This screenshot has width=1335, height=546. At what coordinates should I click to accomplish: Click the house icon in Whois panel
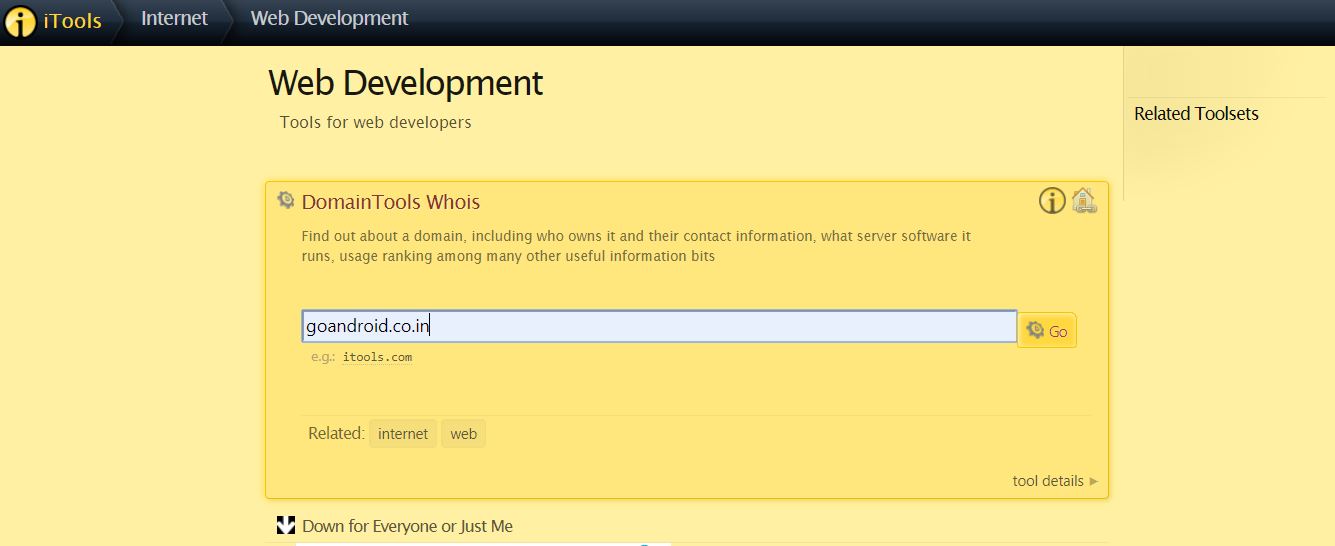tap(1084, 201)
